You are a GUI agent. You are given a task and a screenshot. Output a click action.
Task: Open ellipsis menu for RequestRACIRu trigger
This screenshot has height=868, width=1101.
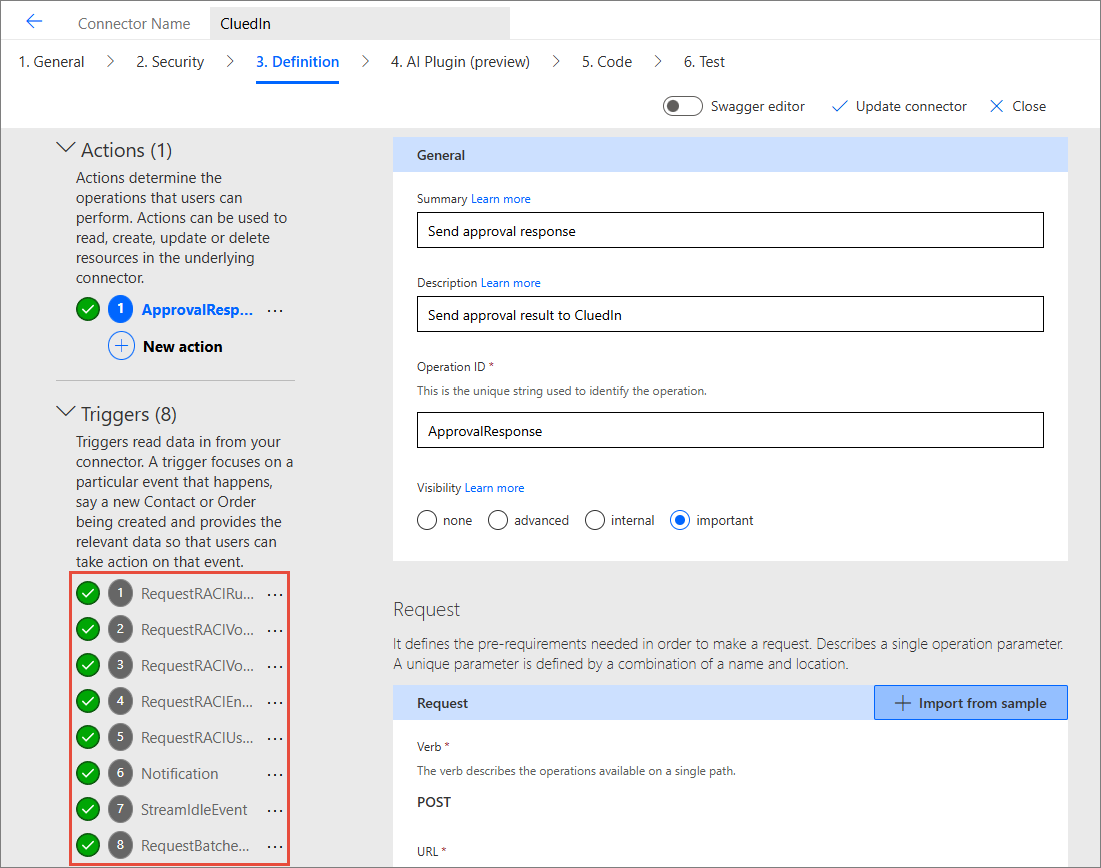pyautogui.click(x=275, y=595)
